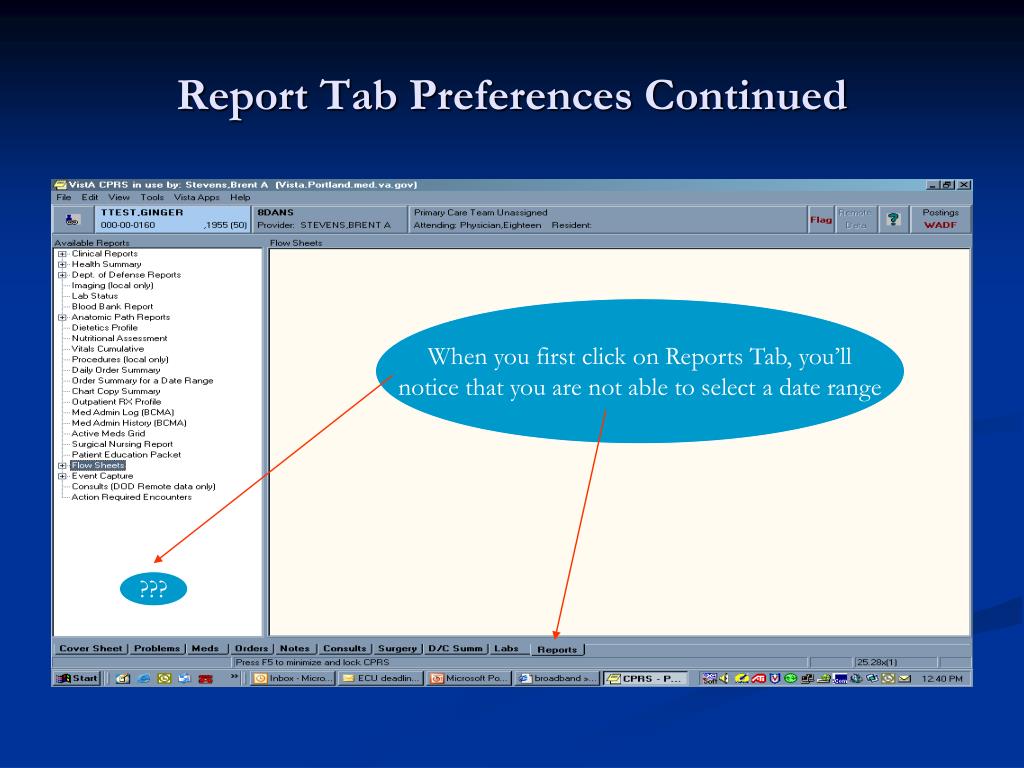This screenshot has height=768, width=1024.
Task: Click the red telephone quick launch icon
Action: tap(206, 679)
